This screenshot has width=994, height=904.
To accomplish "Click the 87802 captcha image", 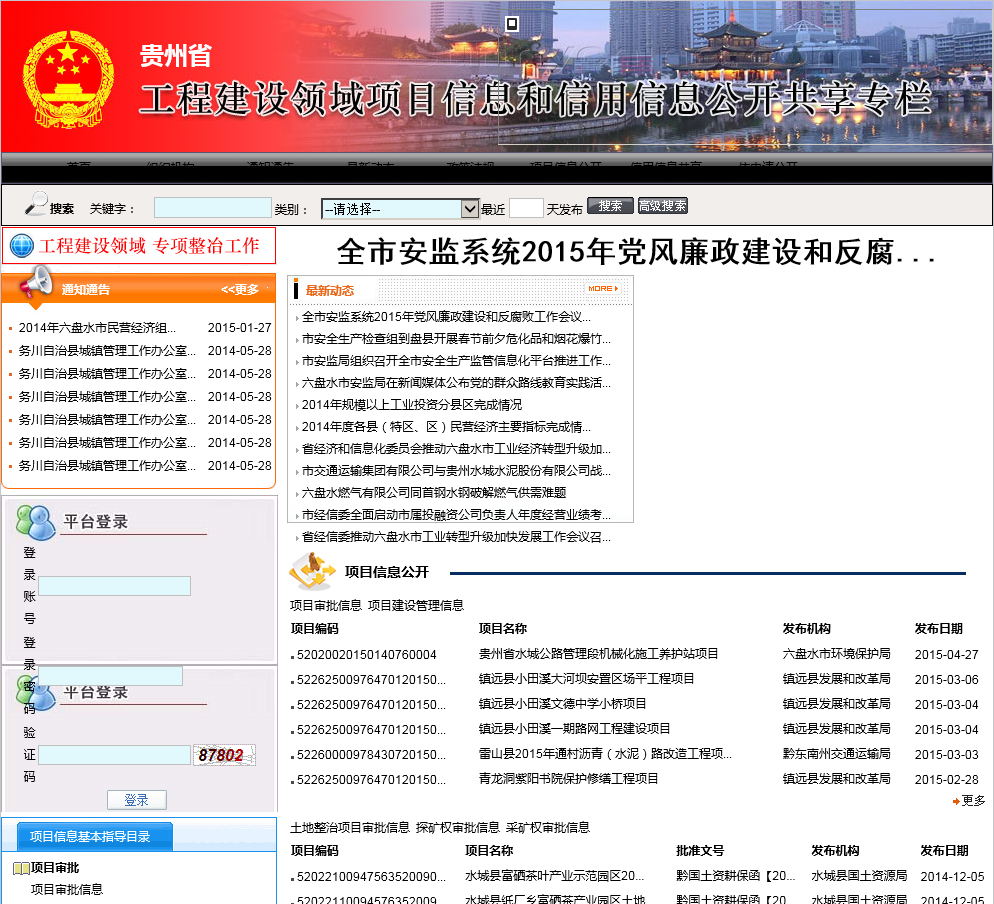I will tap(224, 755).
